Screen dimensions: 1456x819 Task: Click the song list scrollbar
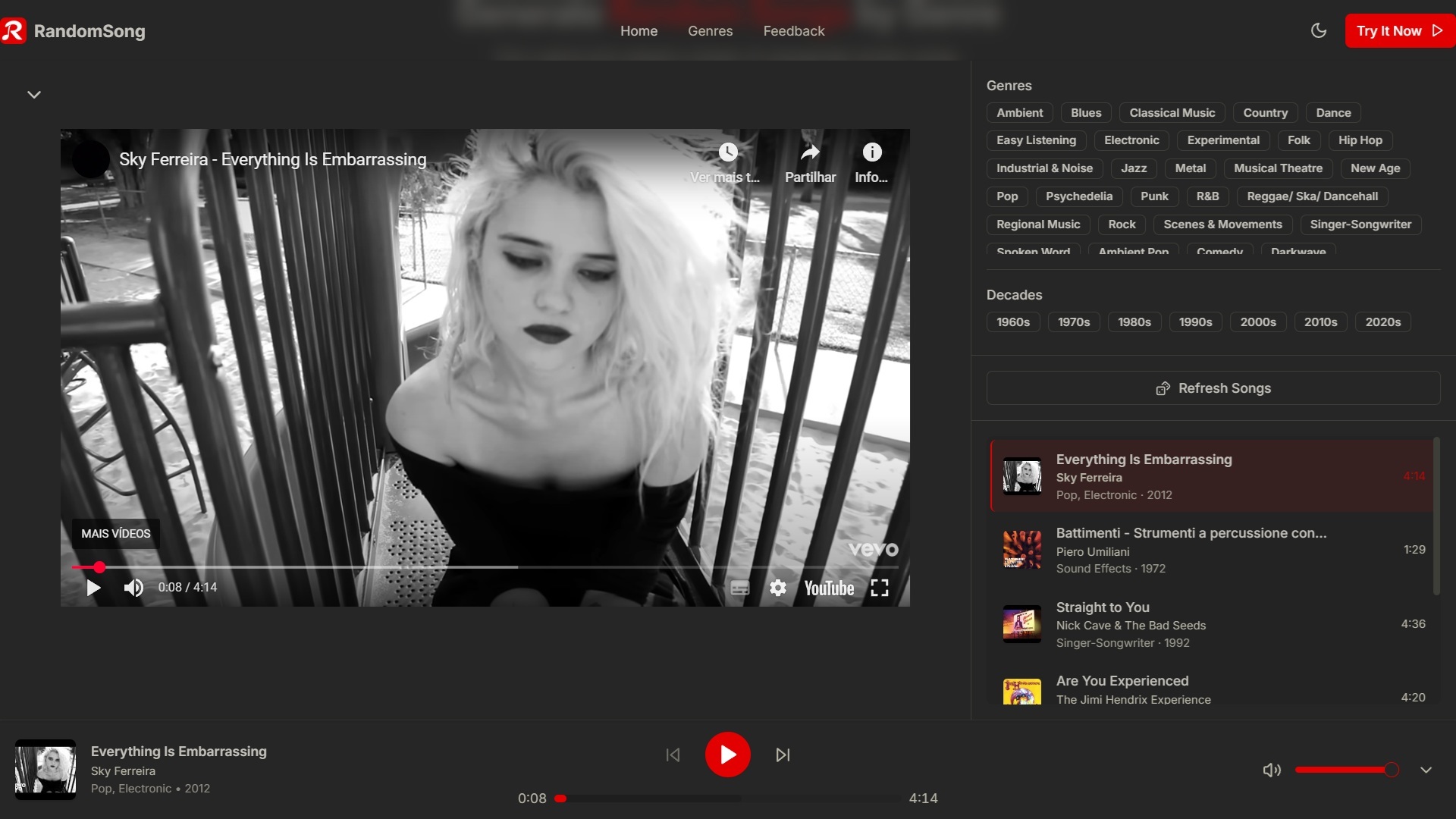point(1436,516)
